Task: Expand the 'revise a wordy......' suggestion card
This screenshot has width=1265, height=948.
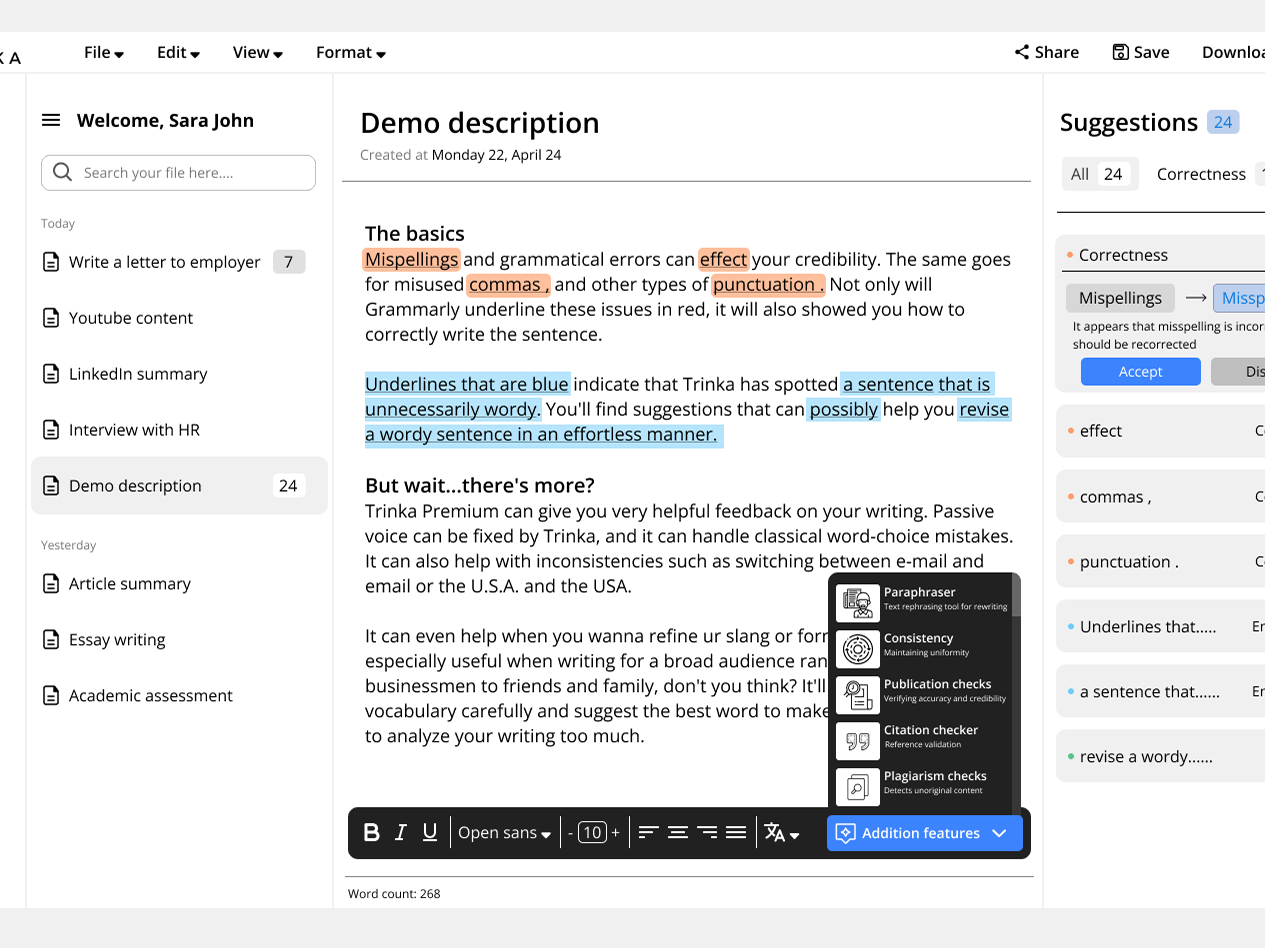Action: (1160, 757)
